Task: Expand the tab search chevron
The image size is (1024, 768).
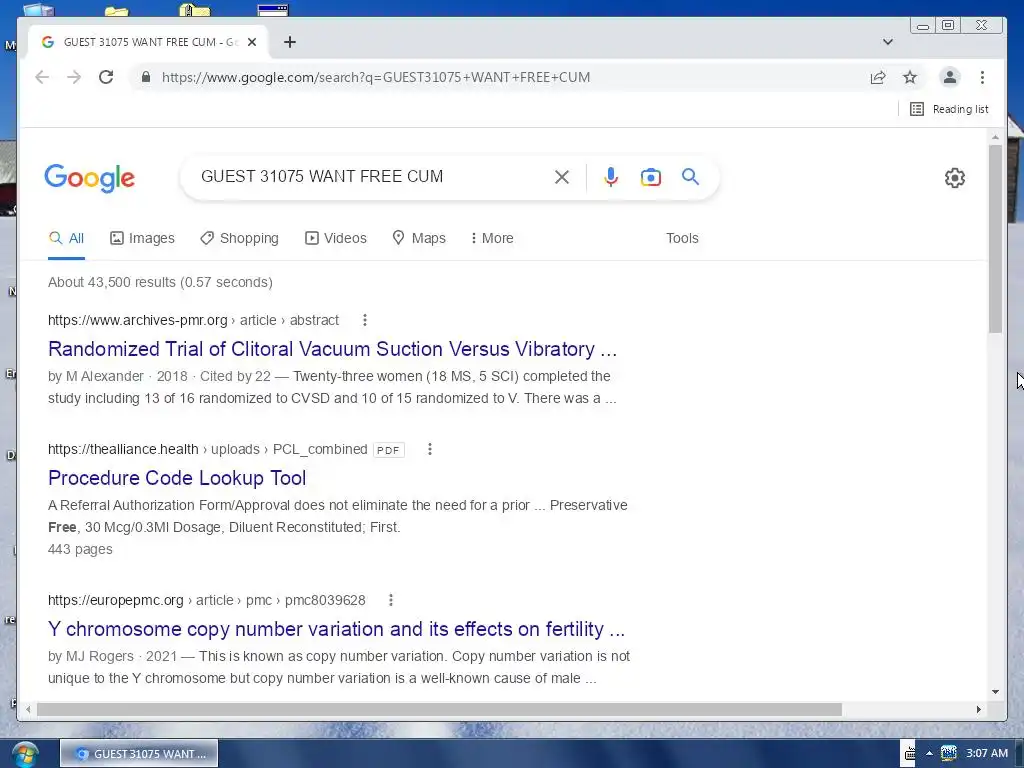Action: pos(888,42)
